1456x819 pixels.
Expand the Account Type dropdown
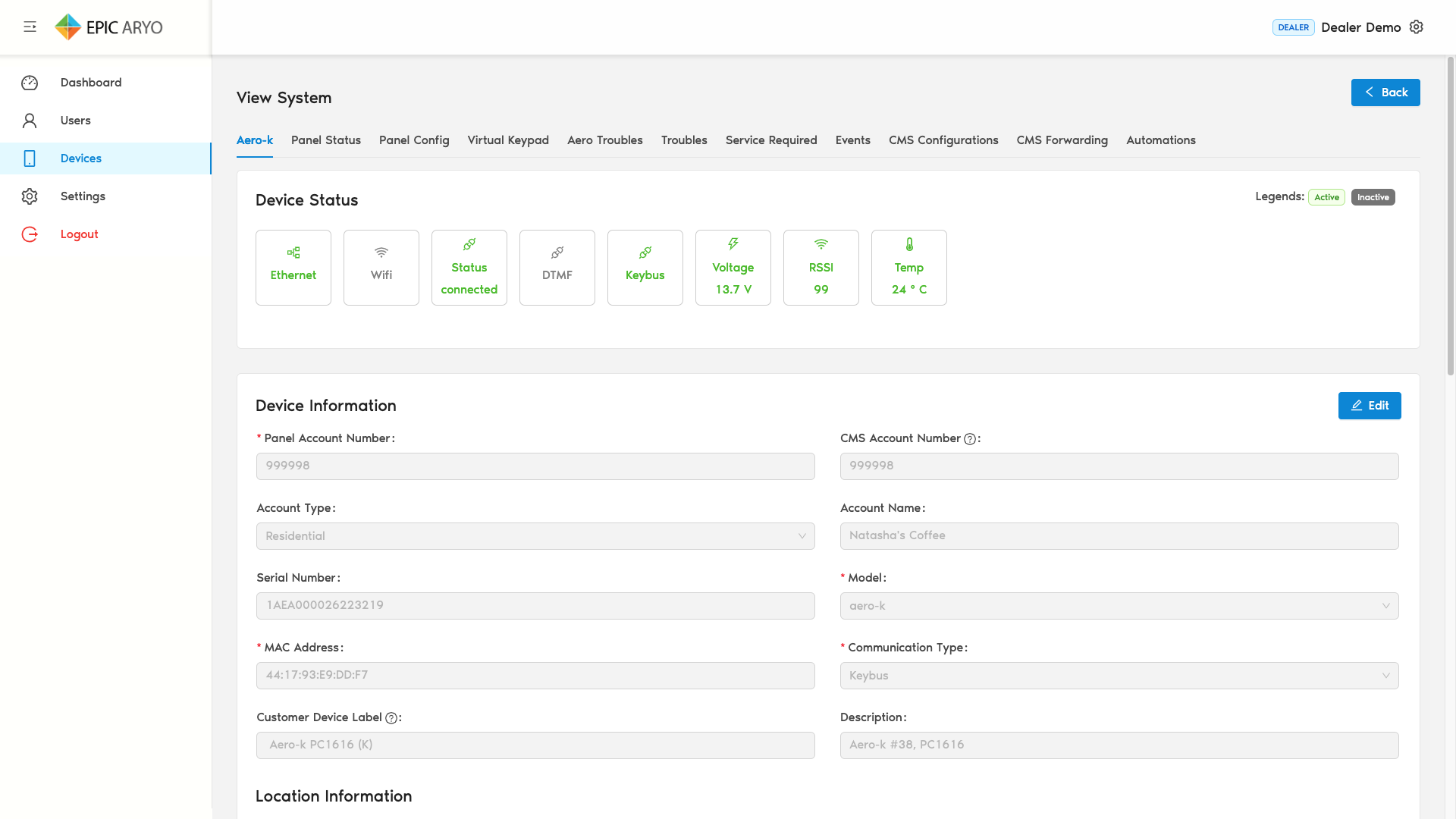pos(535,536)
